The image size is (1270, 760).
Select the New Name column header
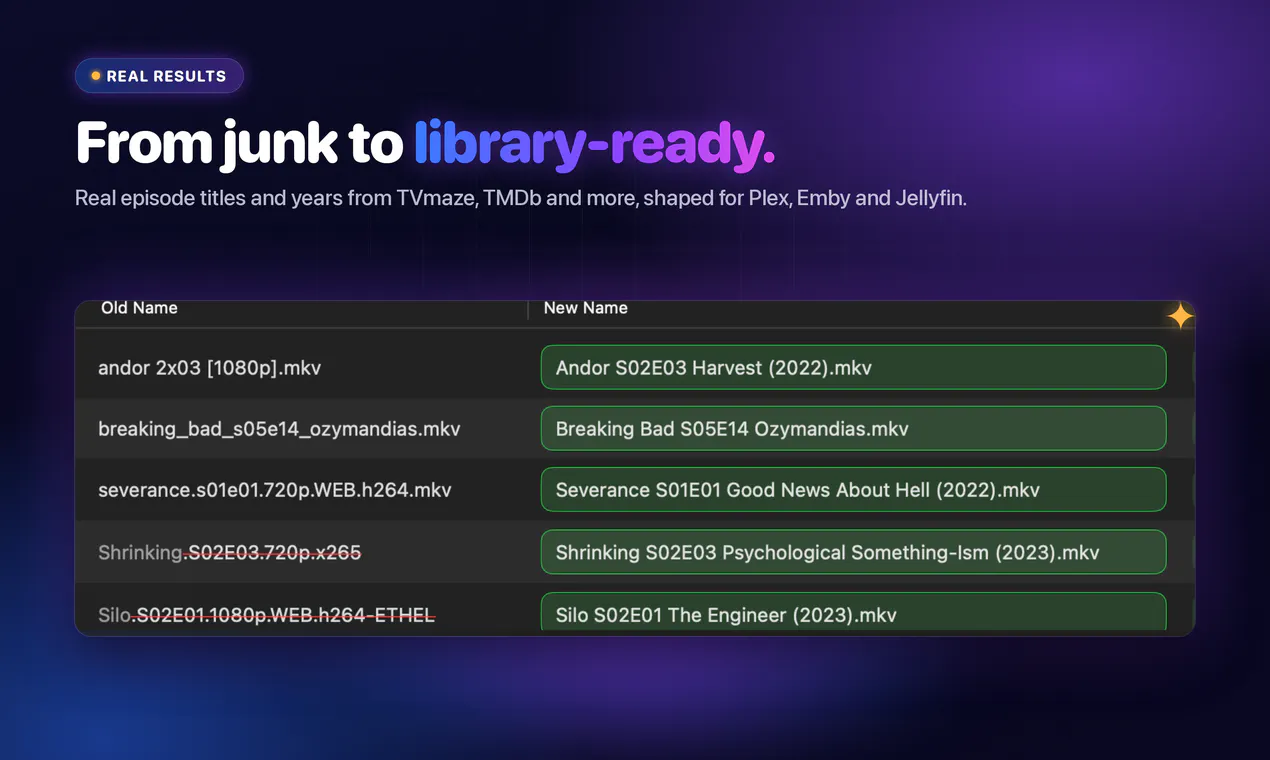pos(585,308)
